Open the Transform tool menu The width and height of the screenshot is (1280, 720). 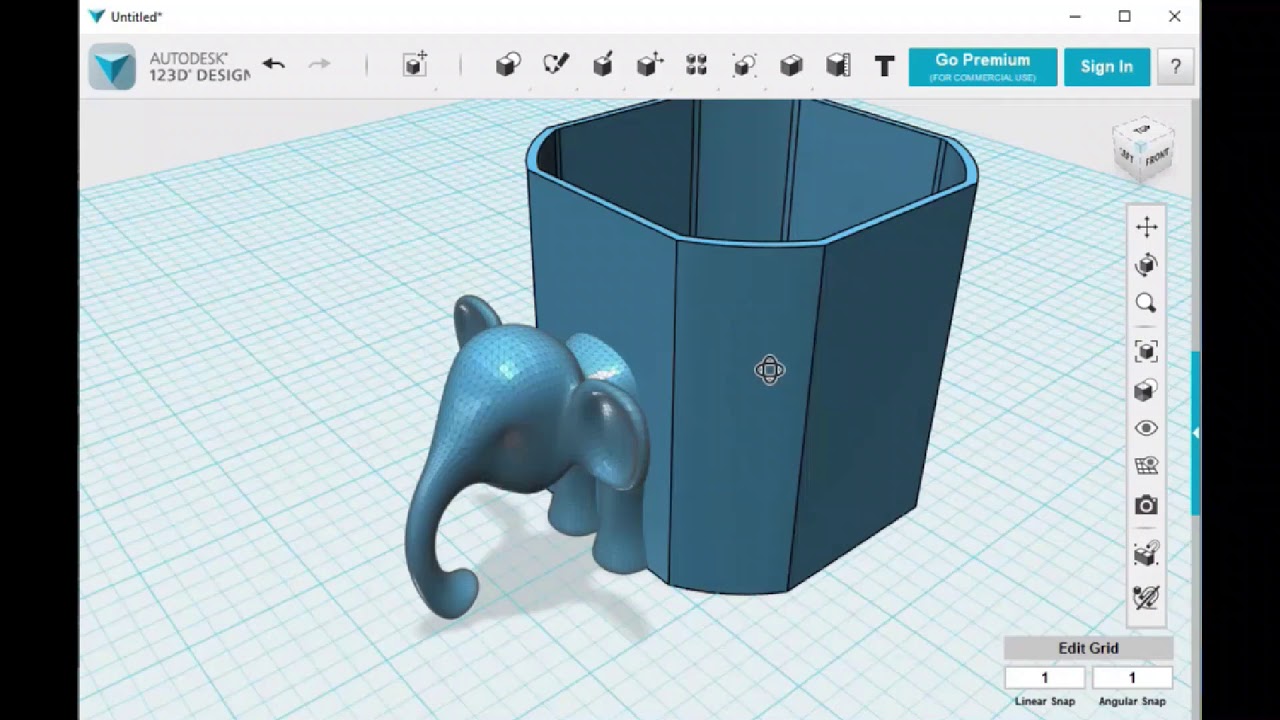(415, 65)
